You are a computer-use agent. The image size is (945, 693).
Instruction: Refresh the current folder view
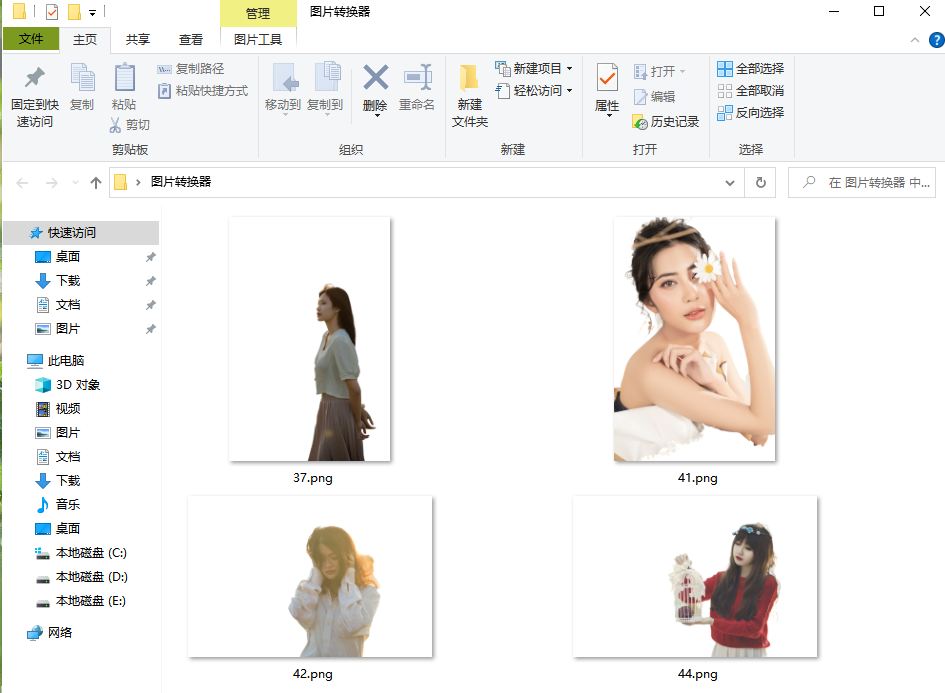pyautogui.click(x=761, y=182)
